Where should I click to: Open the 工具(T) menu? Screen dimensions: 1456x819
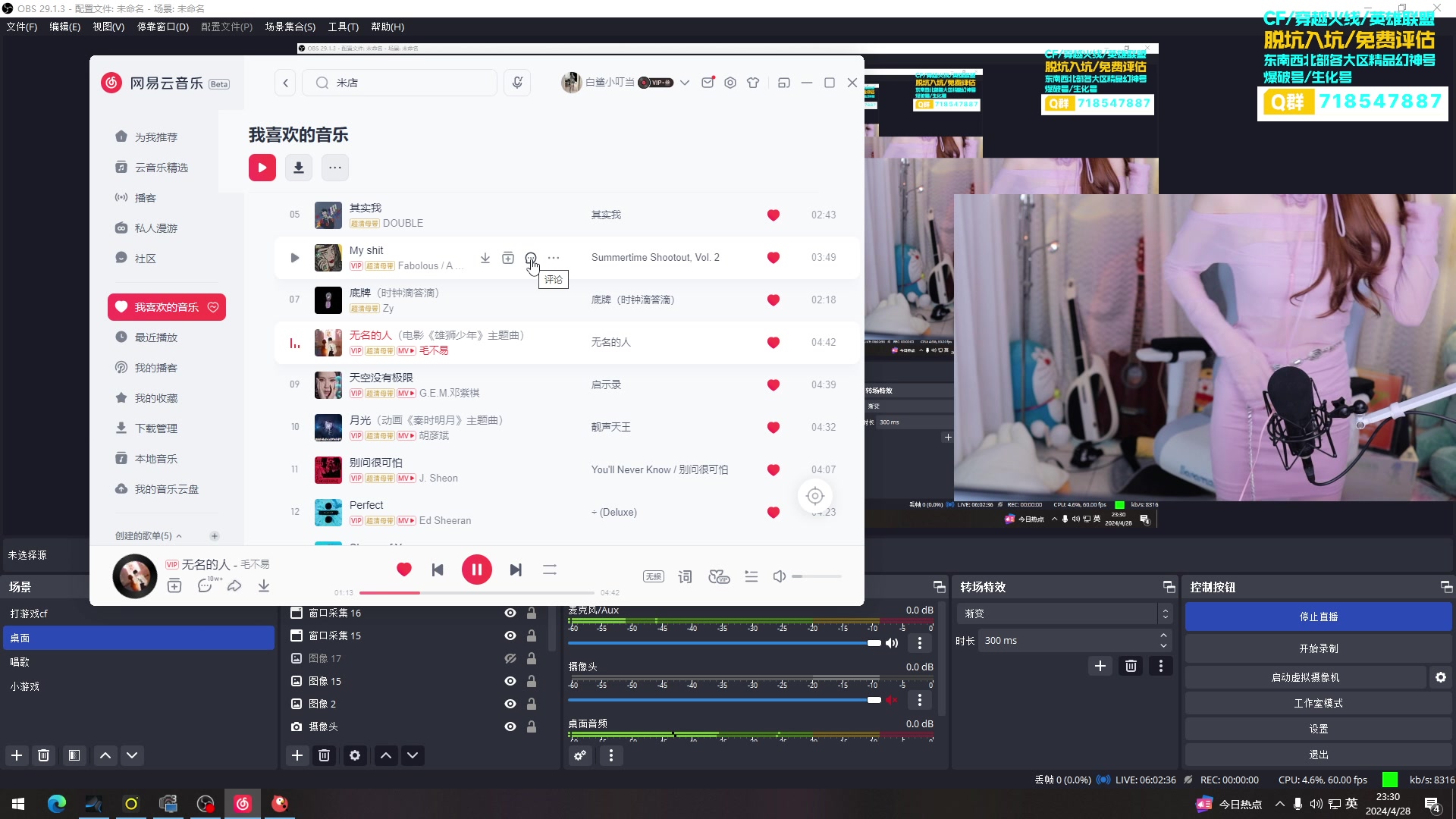pos(343,27)
